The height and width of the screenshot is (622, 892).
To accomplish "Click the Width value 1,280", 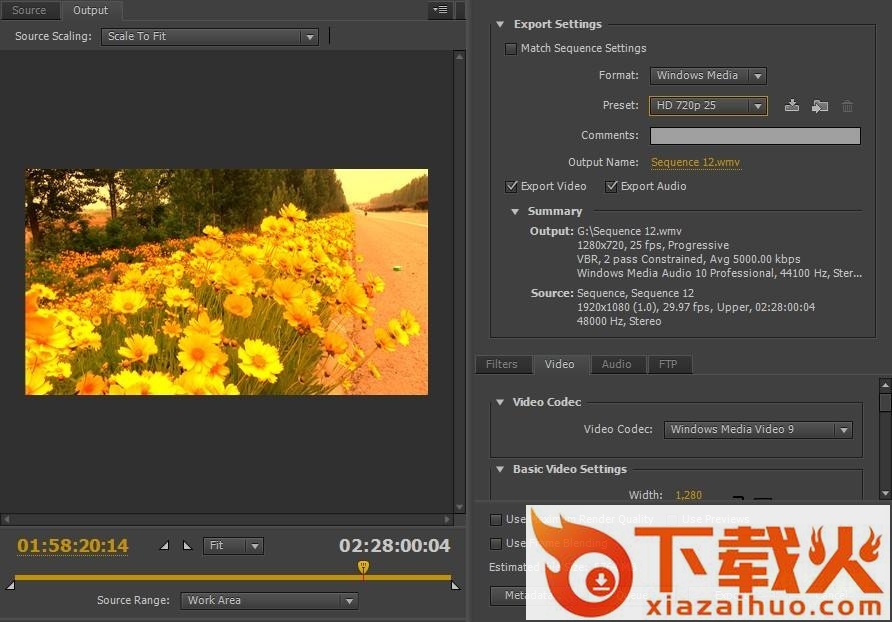I will 688,495.
